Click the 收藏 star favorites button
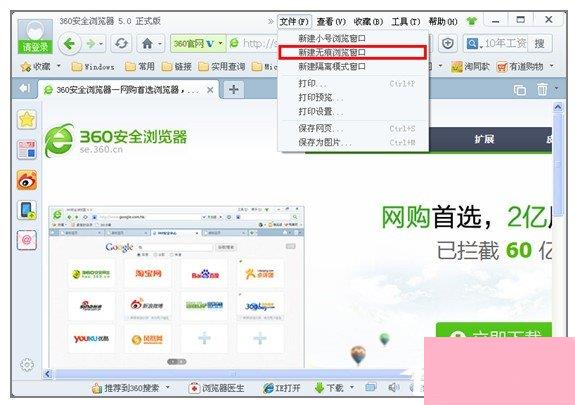575x405 pixels. pos(36,67)
